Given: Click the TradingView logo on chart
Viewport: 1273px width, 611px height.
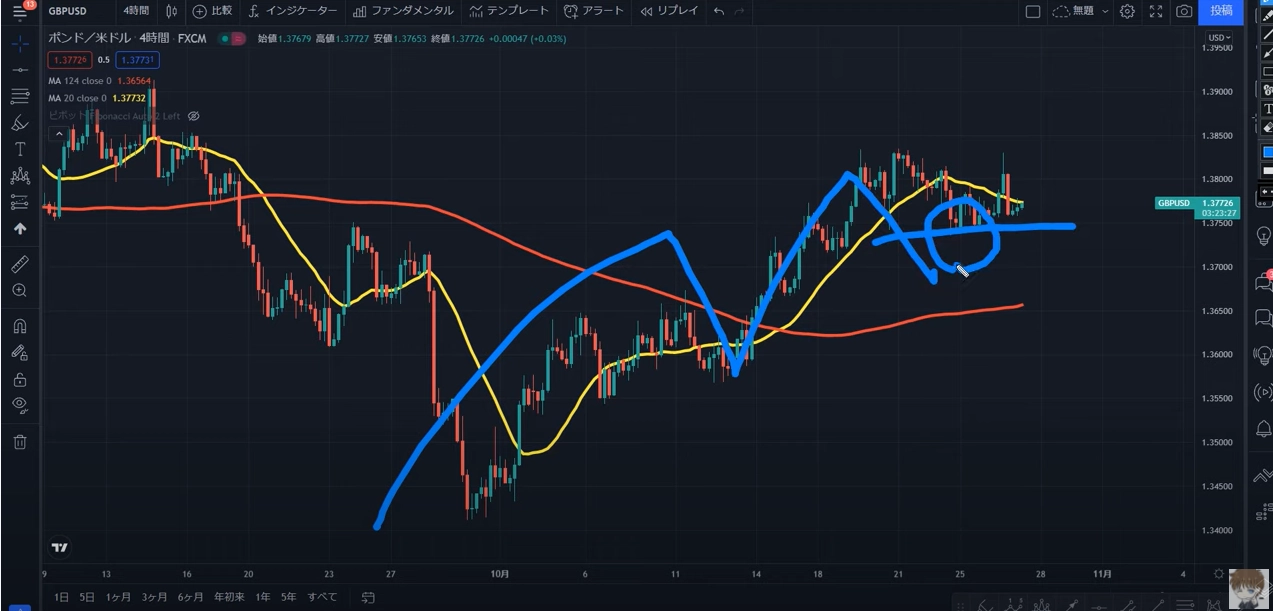Looking at the screenshot, I should pos(60,547).
